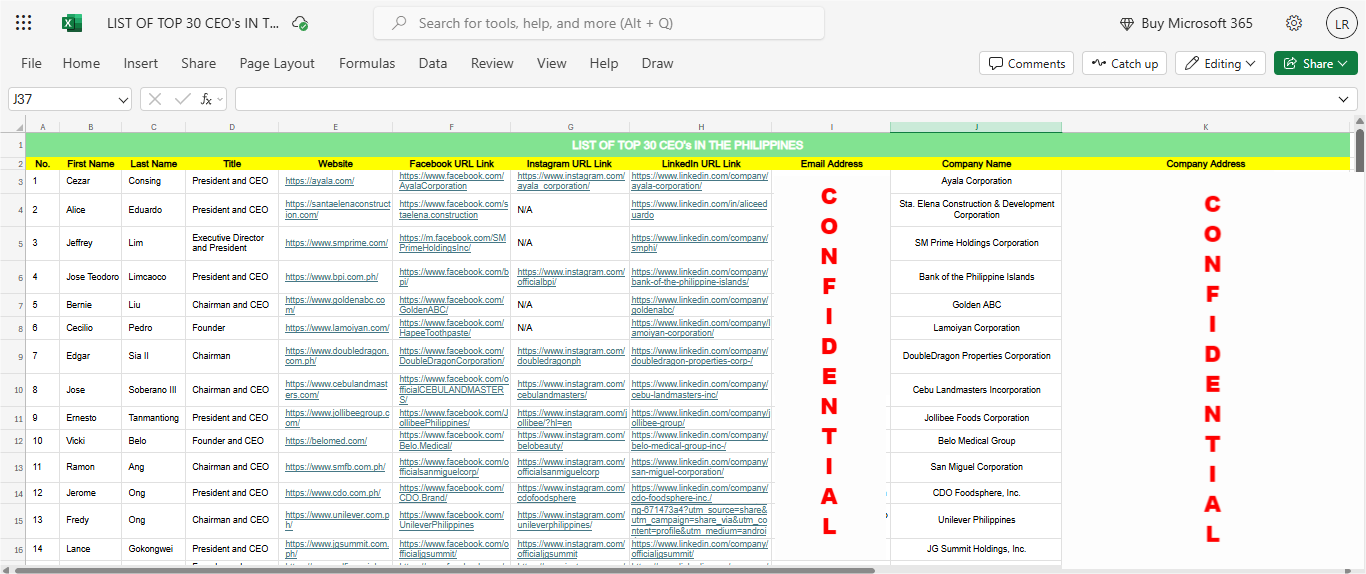
Task: Switch to the Insert tab
Action: 141,63
